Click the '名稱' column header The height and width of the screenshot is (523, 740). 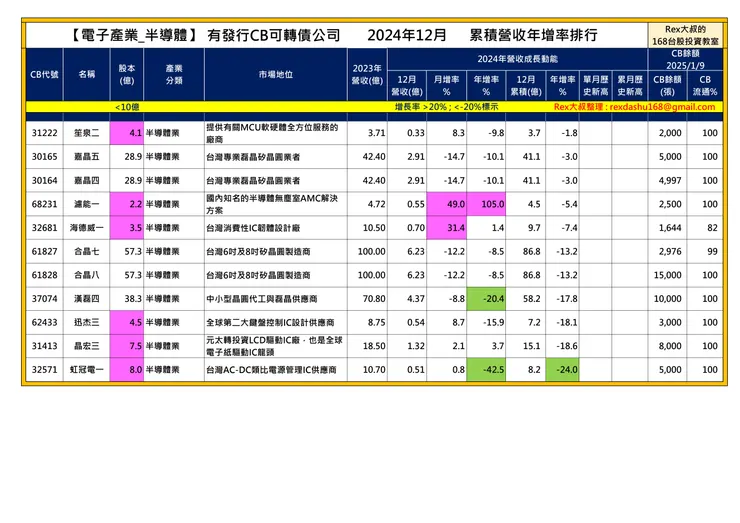(x=87, y=74)
